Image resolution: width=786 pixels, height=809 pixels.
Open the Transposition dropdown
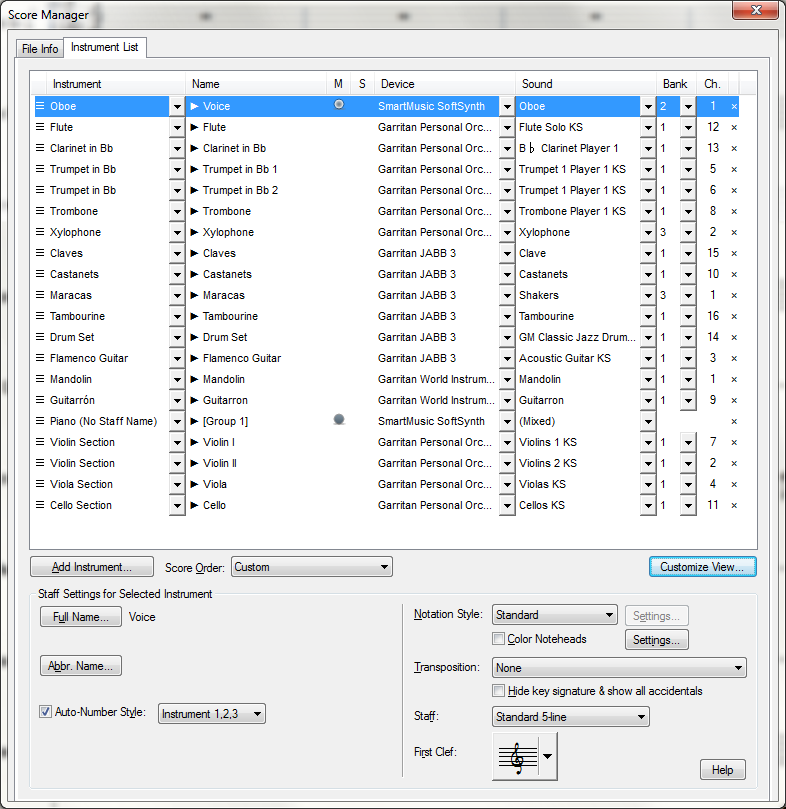point(619,668)
